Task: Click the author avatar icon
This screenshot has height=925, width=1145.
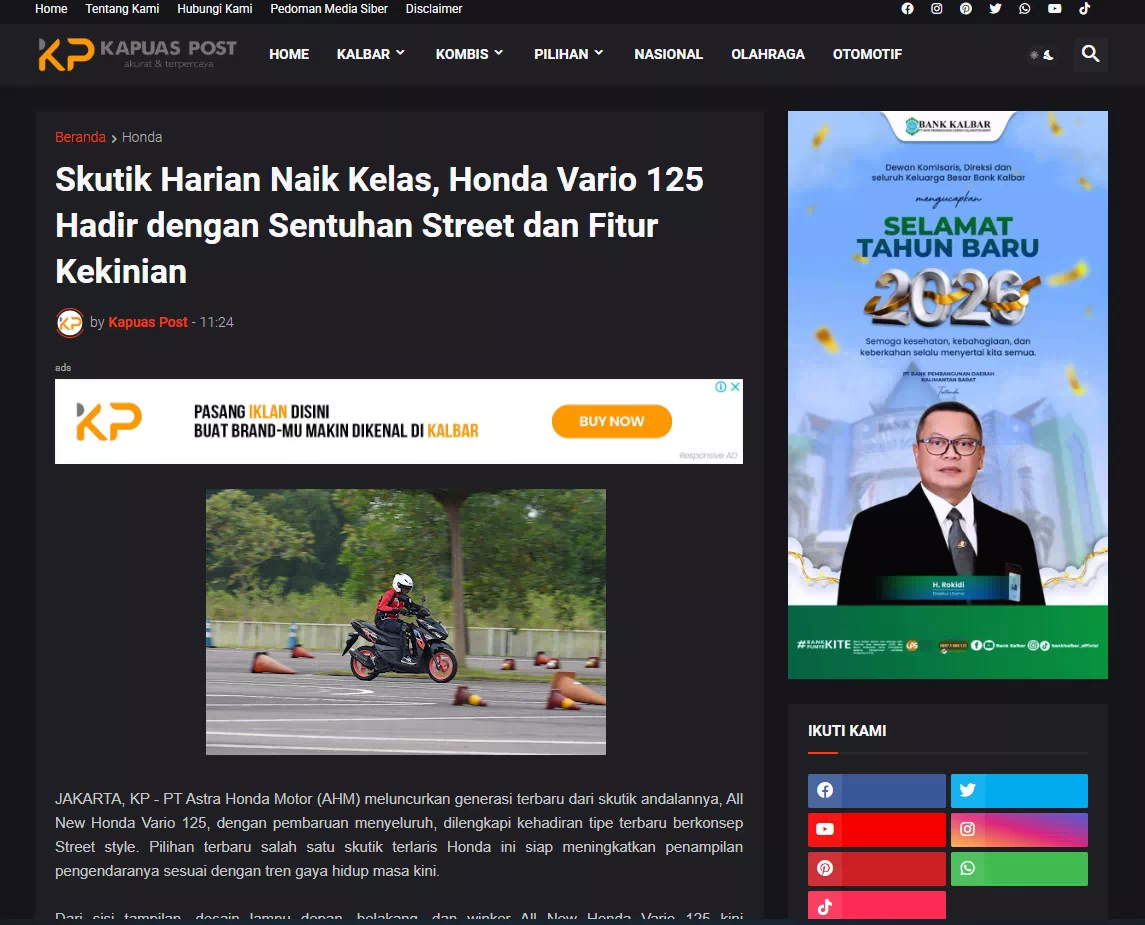Action: tap(69, 322)
